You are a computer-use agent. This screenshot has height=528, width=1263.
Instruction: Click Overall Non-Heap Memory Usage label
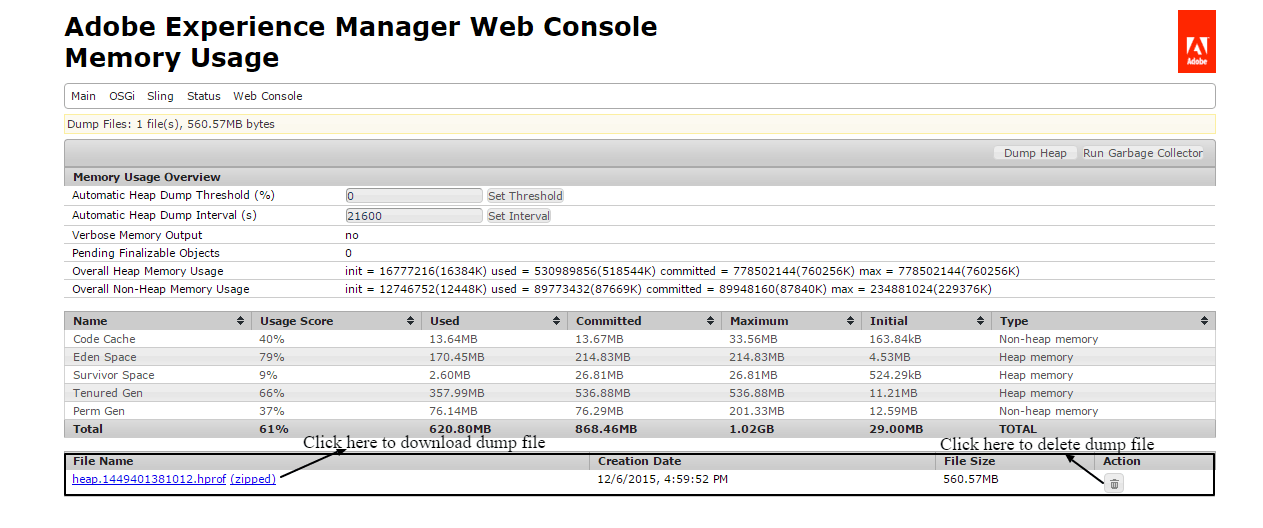coord(161,289)
